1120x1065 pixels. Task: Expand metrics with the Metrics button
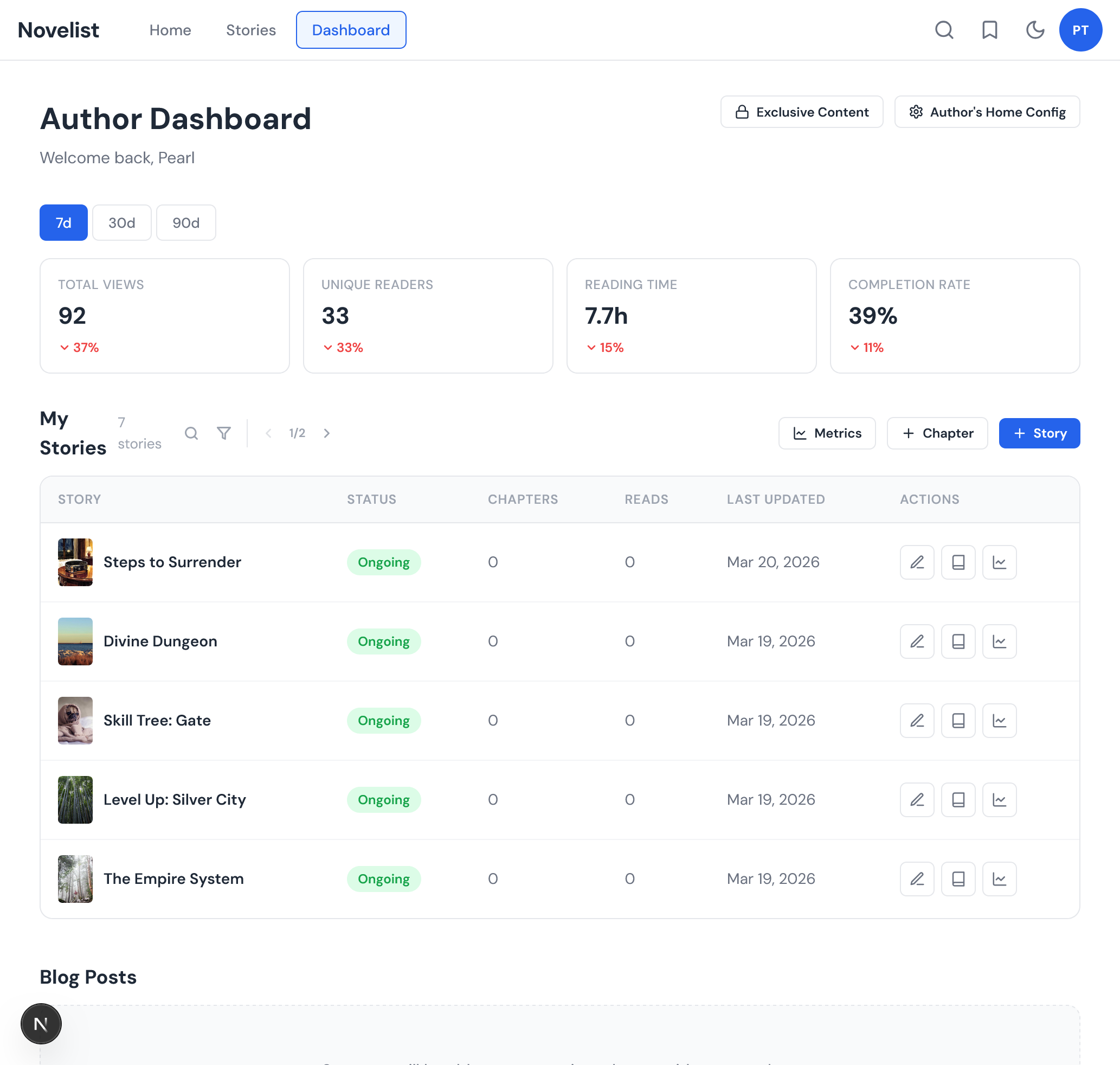[827, 433]
